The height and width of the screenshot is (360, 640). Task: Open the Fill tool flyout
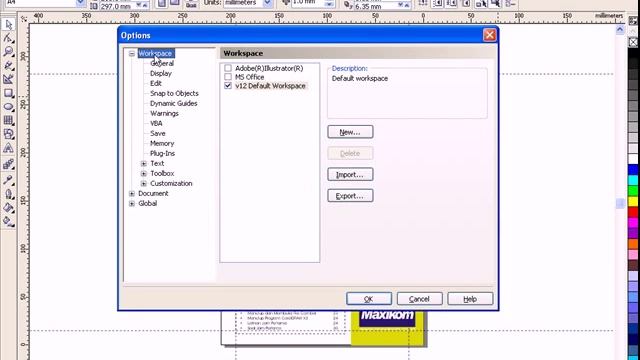click(x=8, y=208)
